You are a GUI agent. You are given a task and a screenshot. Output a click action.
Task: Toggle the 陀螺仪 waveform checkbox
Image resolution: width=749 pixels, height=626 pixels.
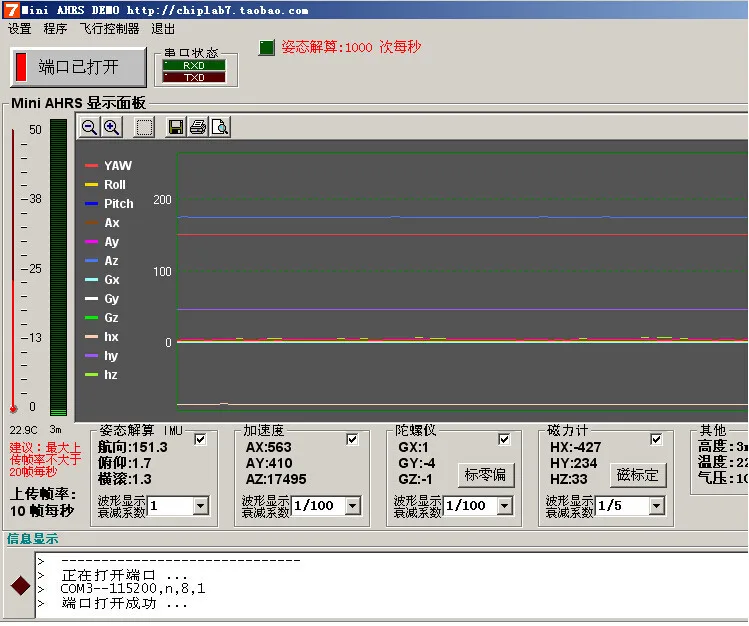504,439
